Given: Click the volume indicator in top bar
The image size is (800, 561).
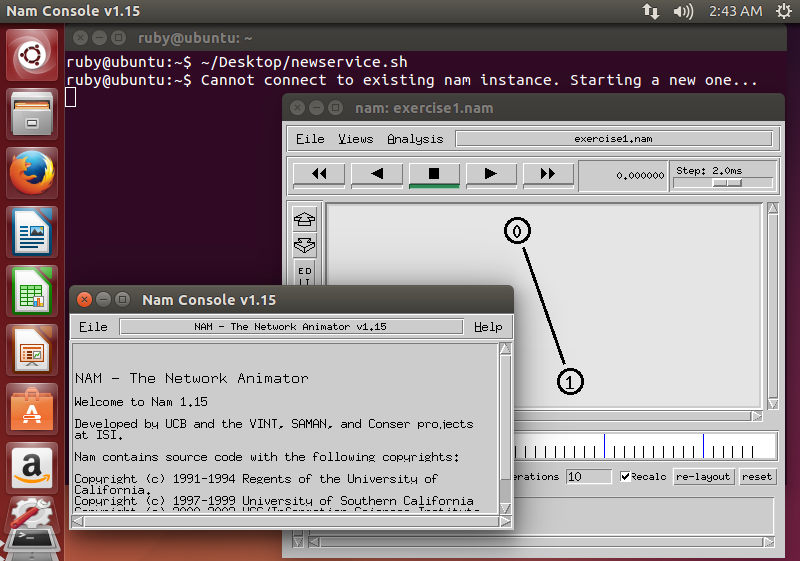Looking at the screenshot, I should [x=683, y=11].
